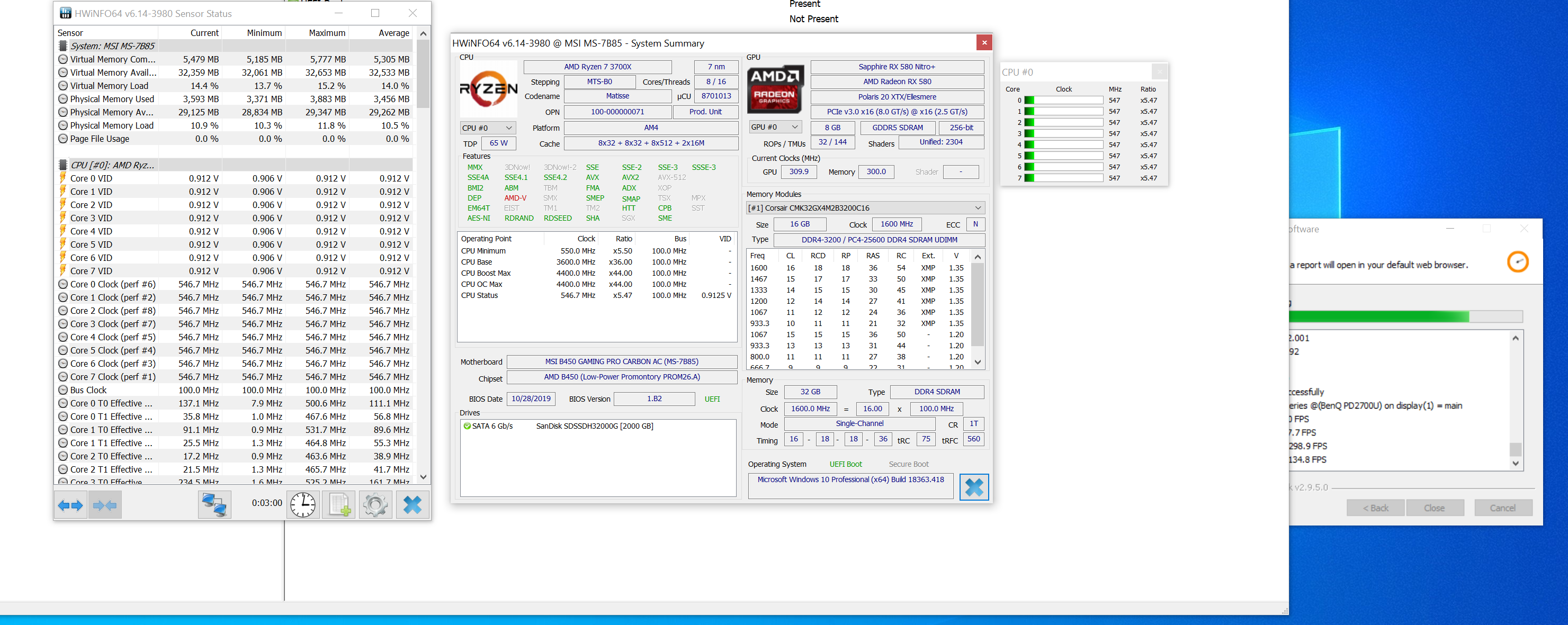The image size is (1568, 625).
Task: Start logging via the spreadsheet-plus icon
Action: coord(338,504)
